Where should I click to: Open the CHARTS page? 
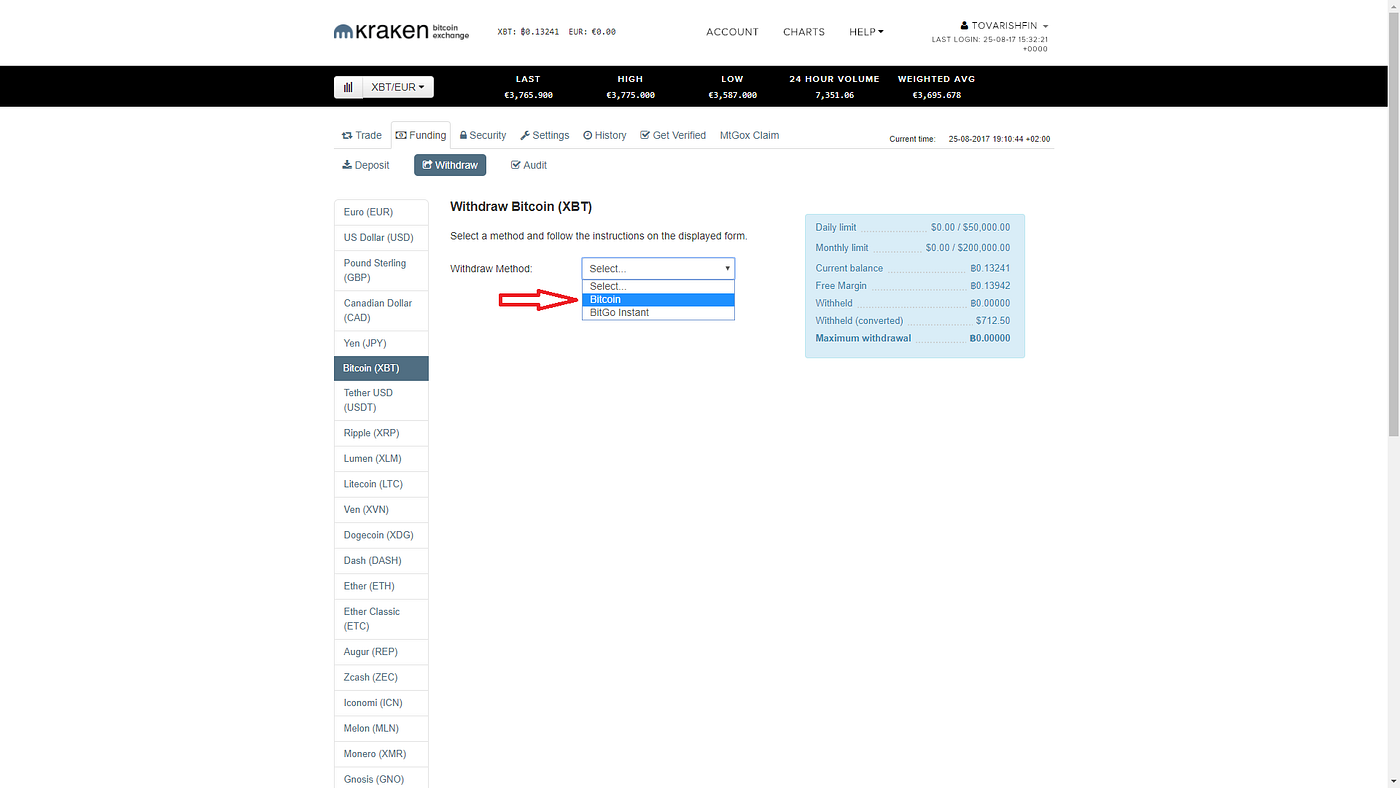[804, 32]
